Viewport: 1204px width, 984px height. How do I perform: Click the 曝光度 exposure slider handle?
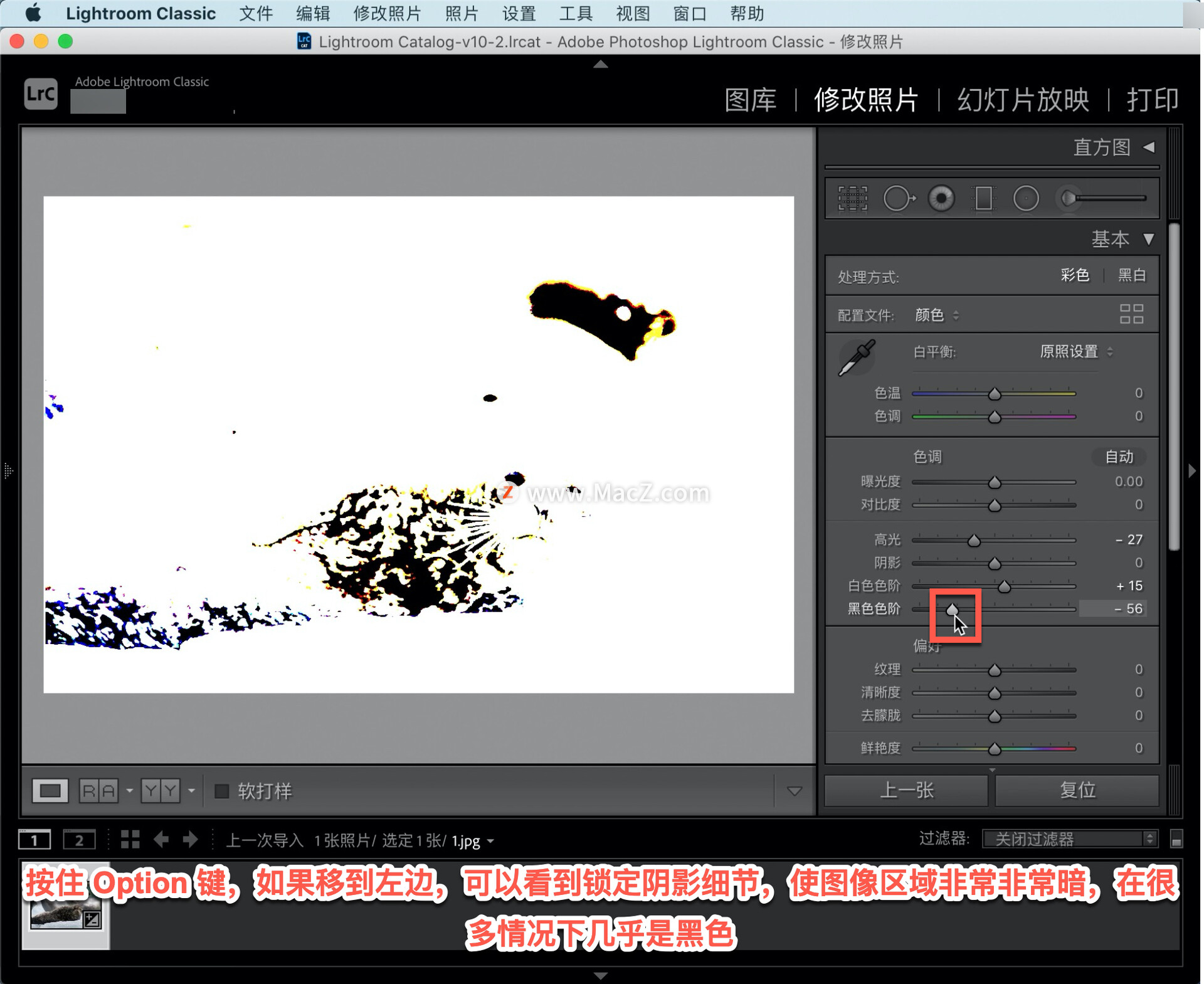pos(996,483)
